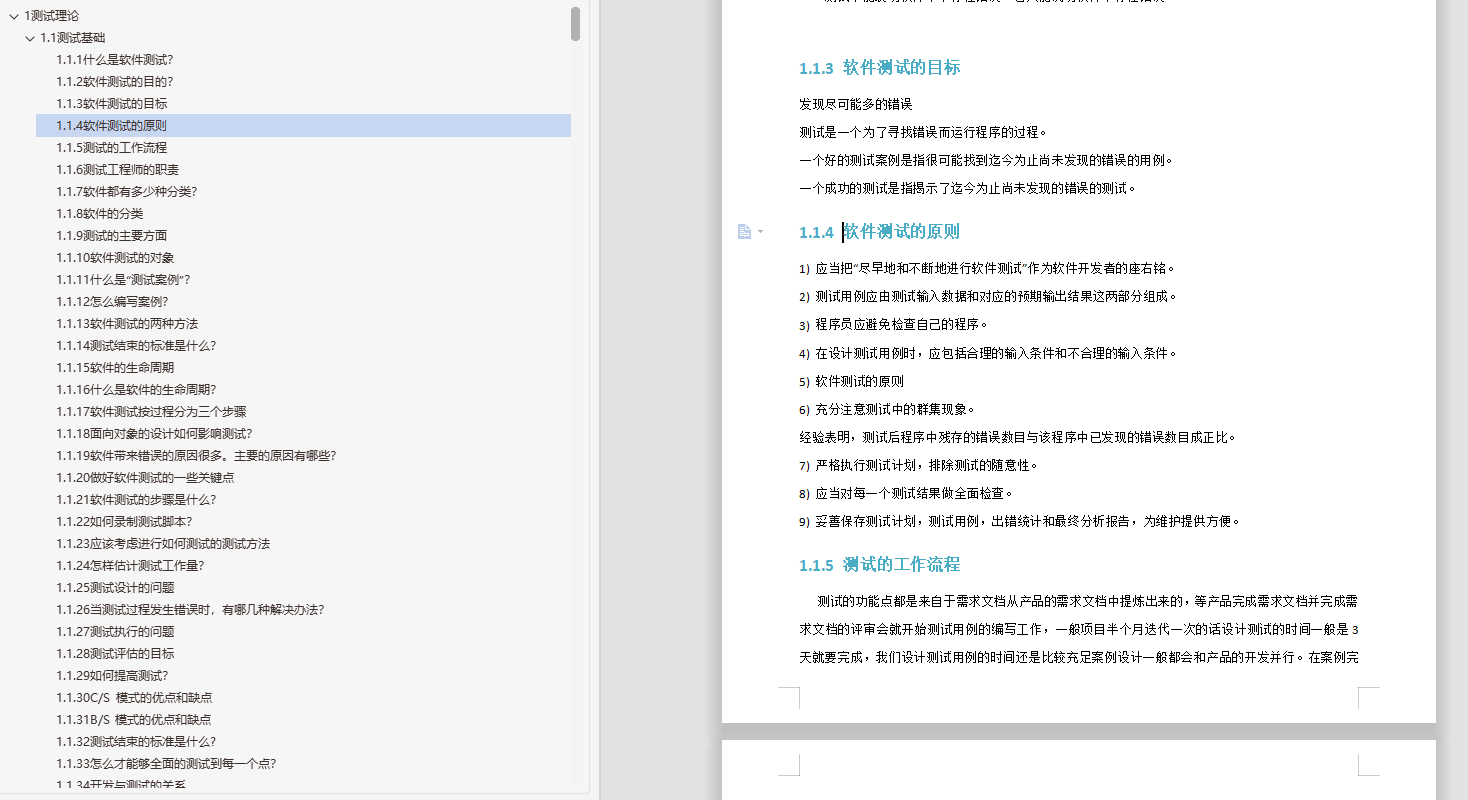The height and width of the screenshot is (800, 1468).
Task: Click list item 8) 应当对每一个测试结果做全面检查
Action: coord(907,493)
